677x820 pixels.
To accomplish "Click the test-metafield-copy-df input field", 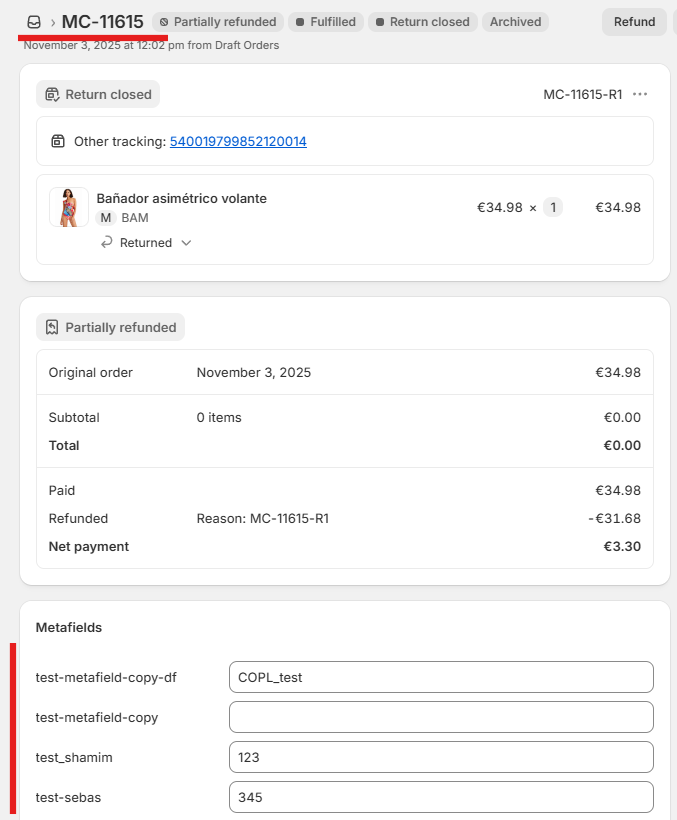I will pos(441,677).
